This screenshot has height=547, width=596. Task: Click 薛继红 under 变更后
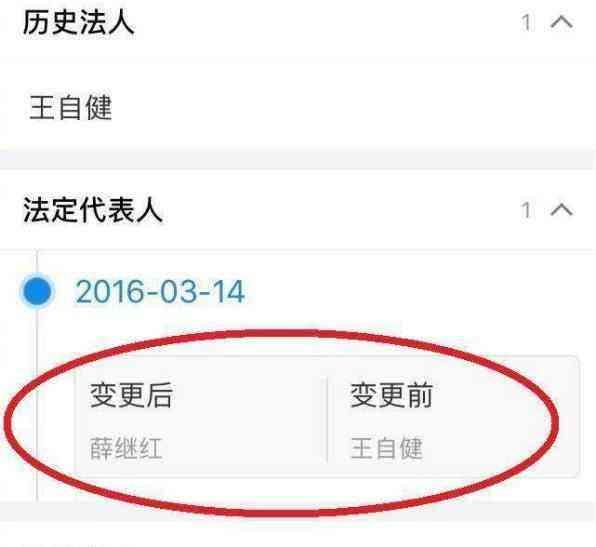[126, 449]
